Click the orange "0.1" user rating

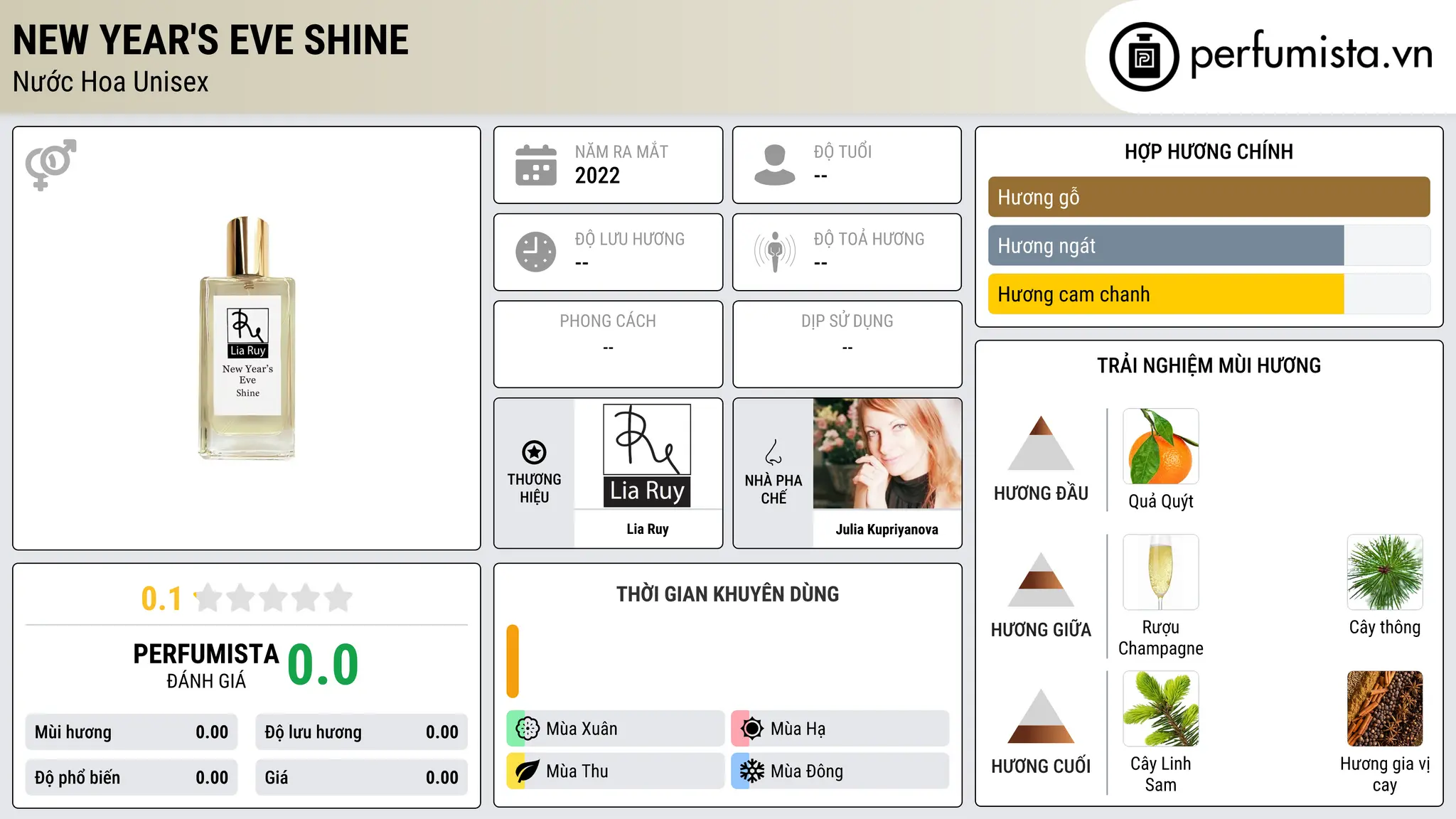click(161, 599)
